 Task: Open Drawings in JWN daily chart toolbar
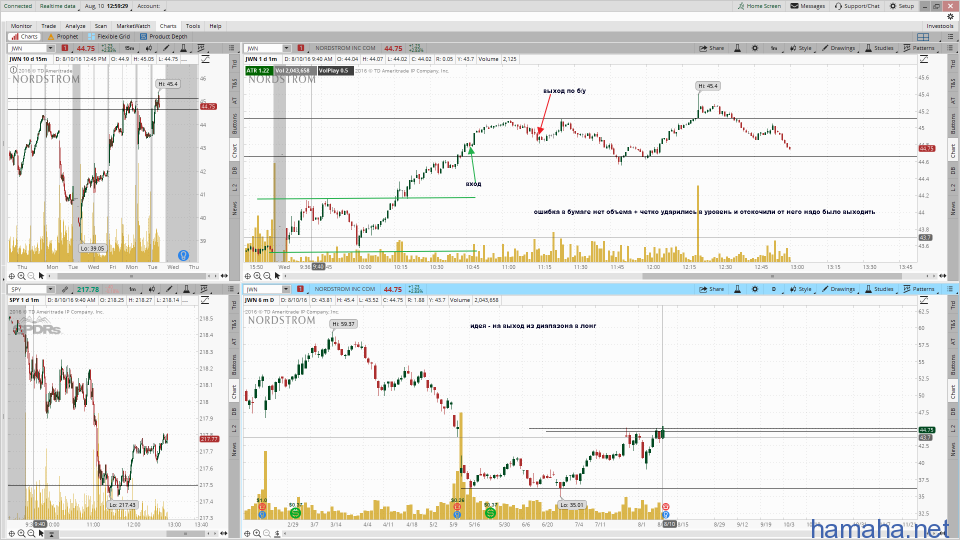click(x=838, y=290)
